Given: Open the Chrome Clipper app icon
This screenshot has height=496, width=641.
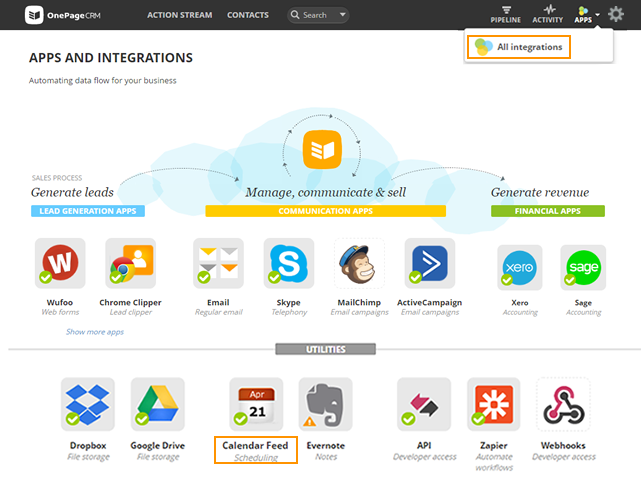Looking at the screenshot, I should (x=130, y=263).
